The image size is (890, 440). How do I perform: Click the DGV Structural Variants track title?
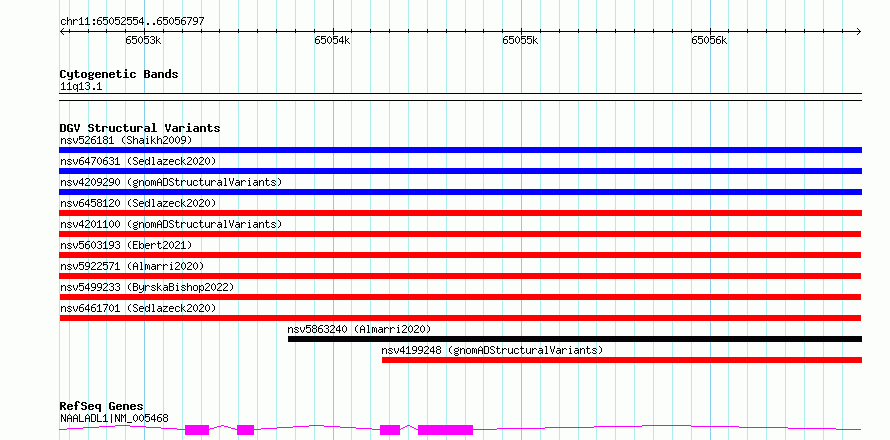pyautogui.click(x=140, y=128)
